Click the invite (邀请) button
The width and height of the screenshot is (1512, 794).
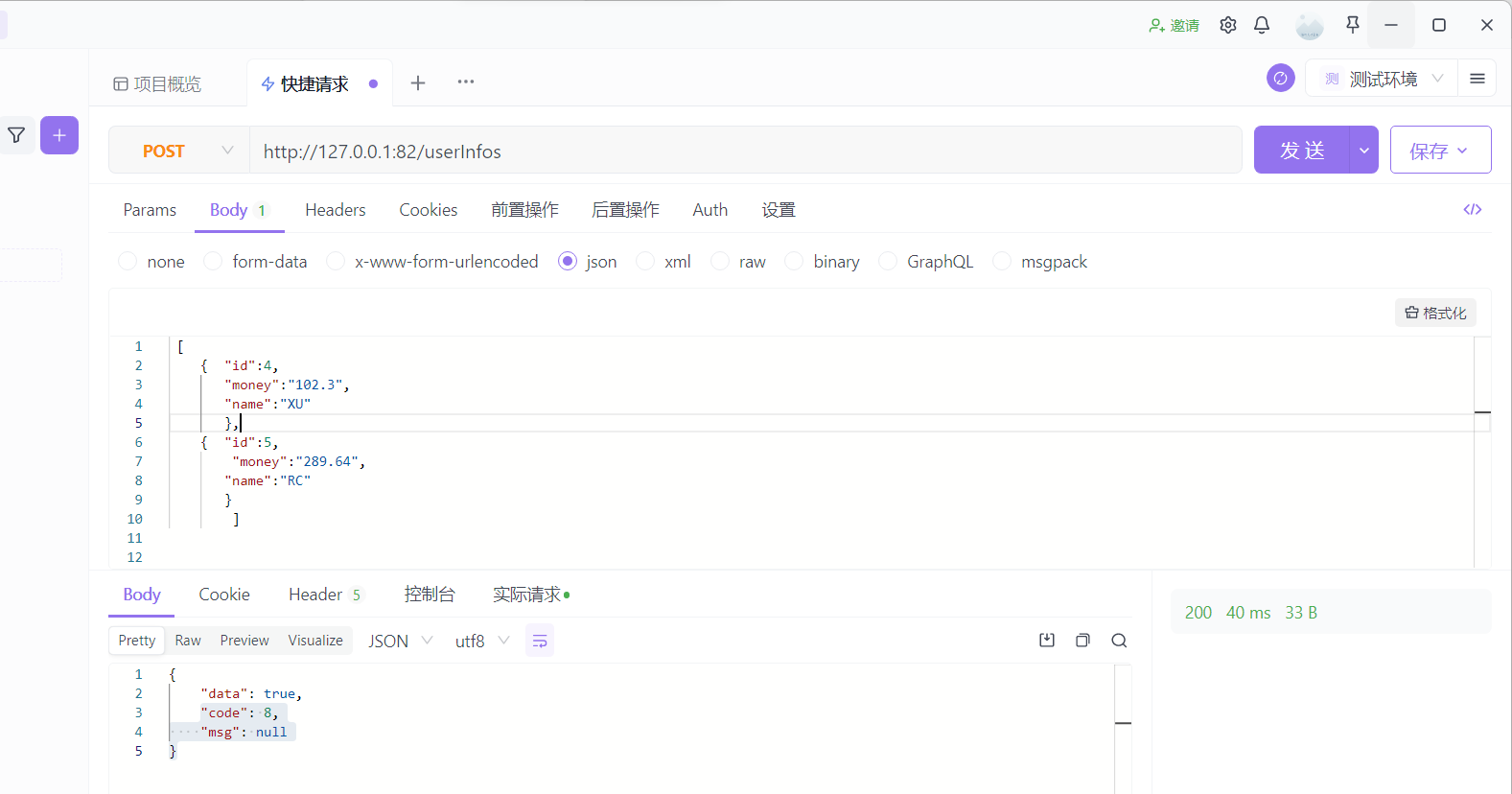pos(1175,26)
